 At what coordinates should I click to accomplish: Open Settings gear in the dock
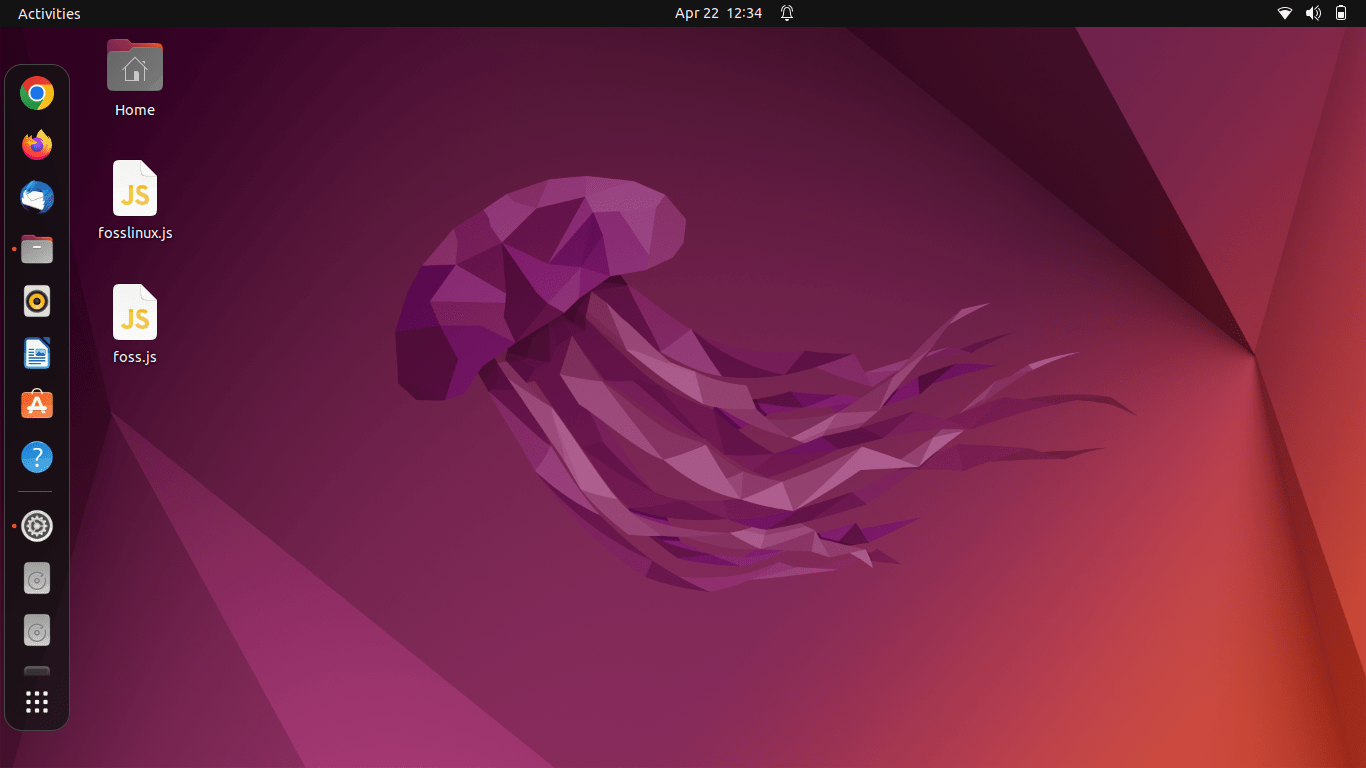37,526
